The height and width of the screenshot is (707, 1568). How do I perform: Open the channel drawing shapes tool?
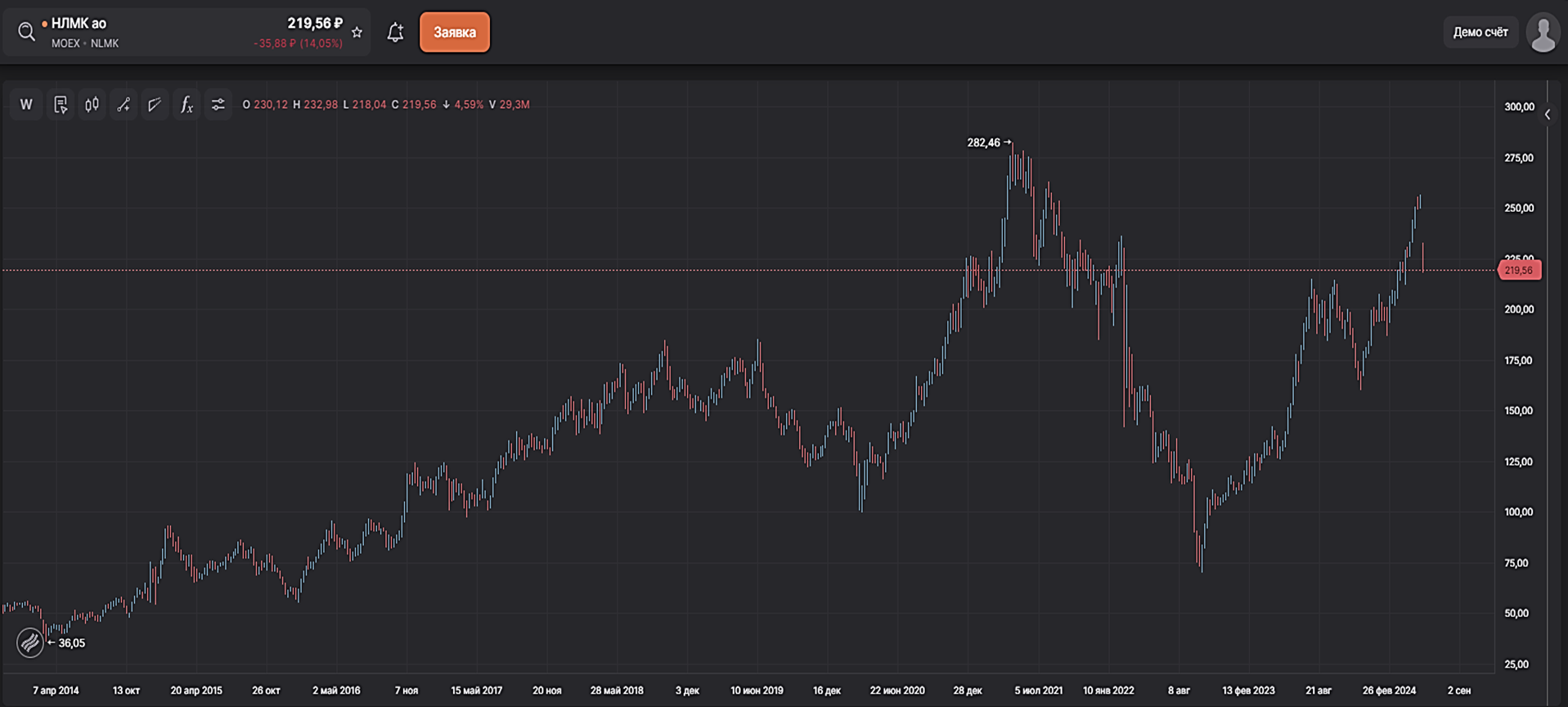point(155,105)
